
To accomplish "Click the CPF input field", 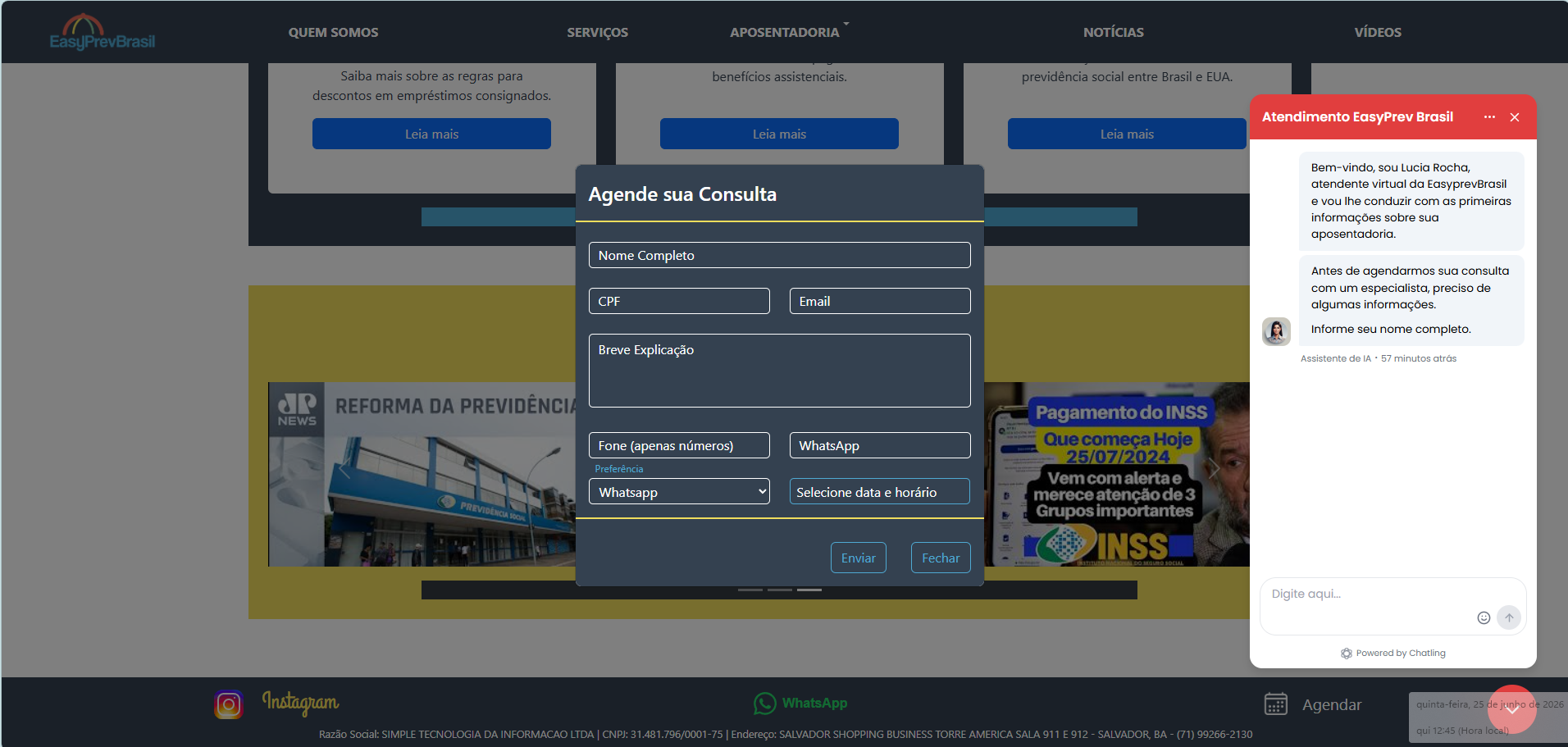I will (679, 301).
